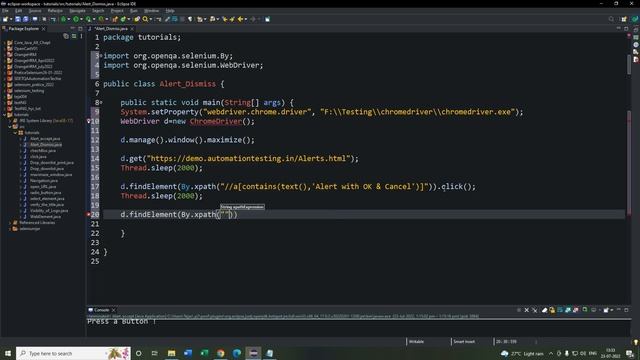The width and height of the screenshot is (640, 360).
Task: Open the Window menu
Action: coord(151,11)
